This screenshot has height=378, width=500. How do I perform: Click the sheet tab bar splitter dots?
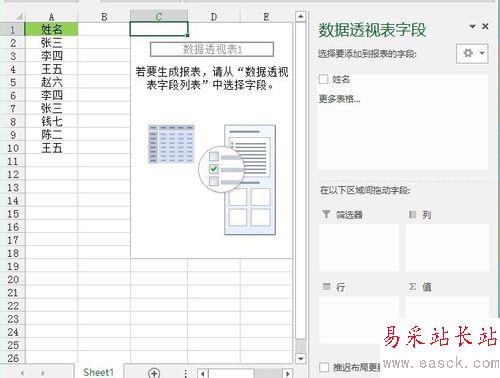[x=185, y=373]
